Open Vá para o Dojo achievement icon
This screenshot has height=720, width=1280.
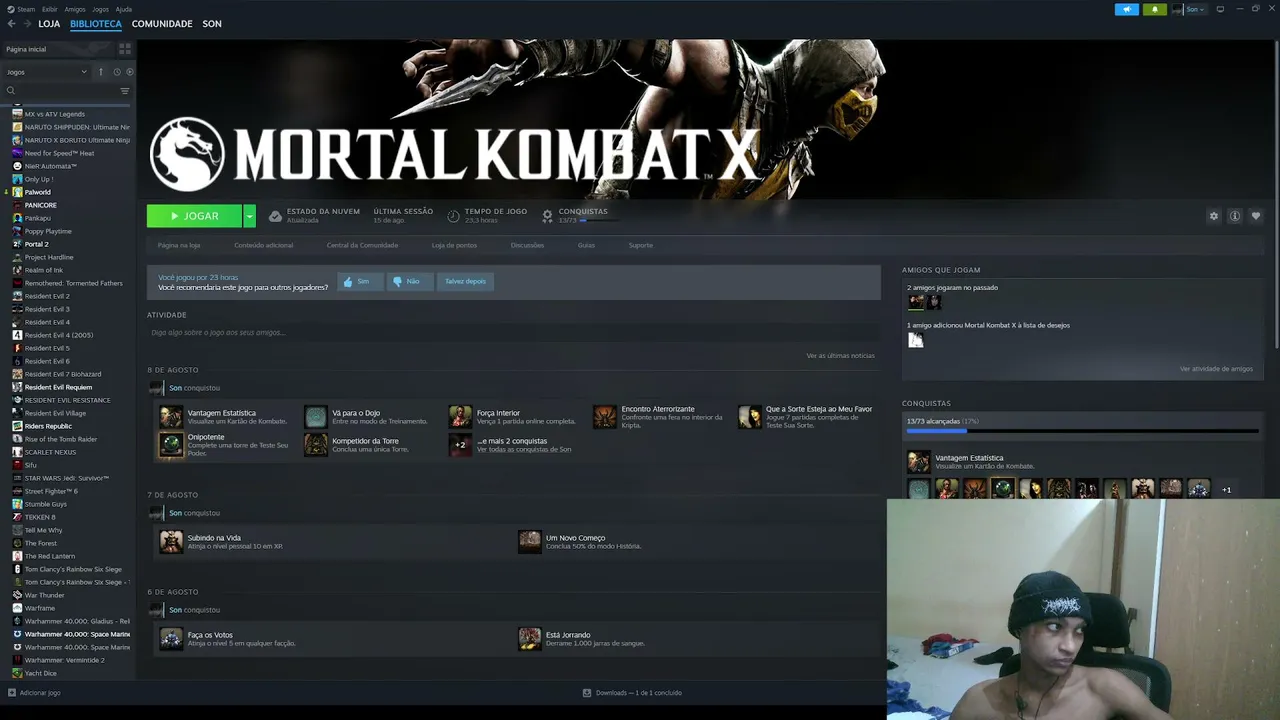click(x=315, y=417)
